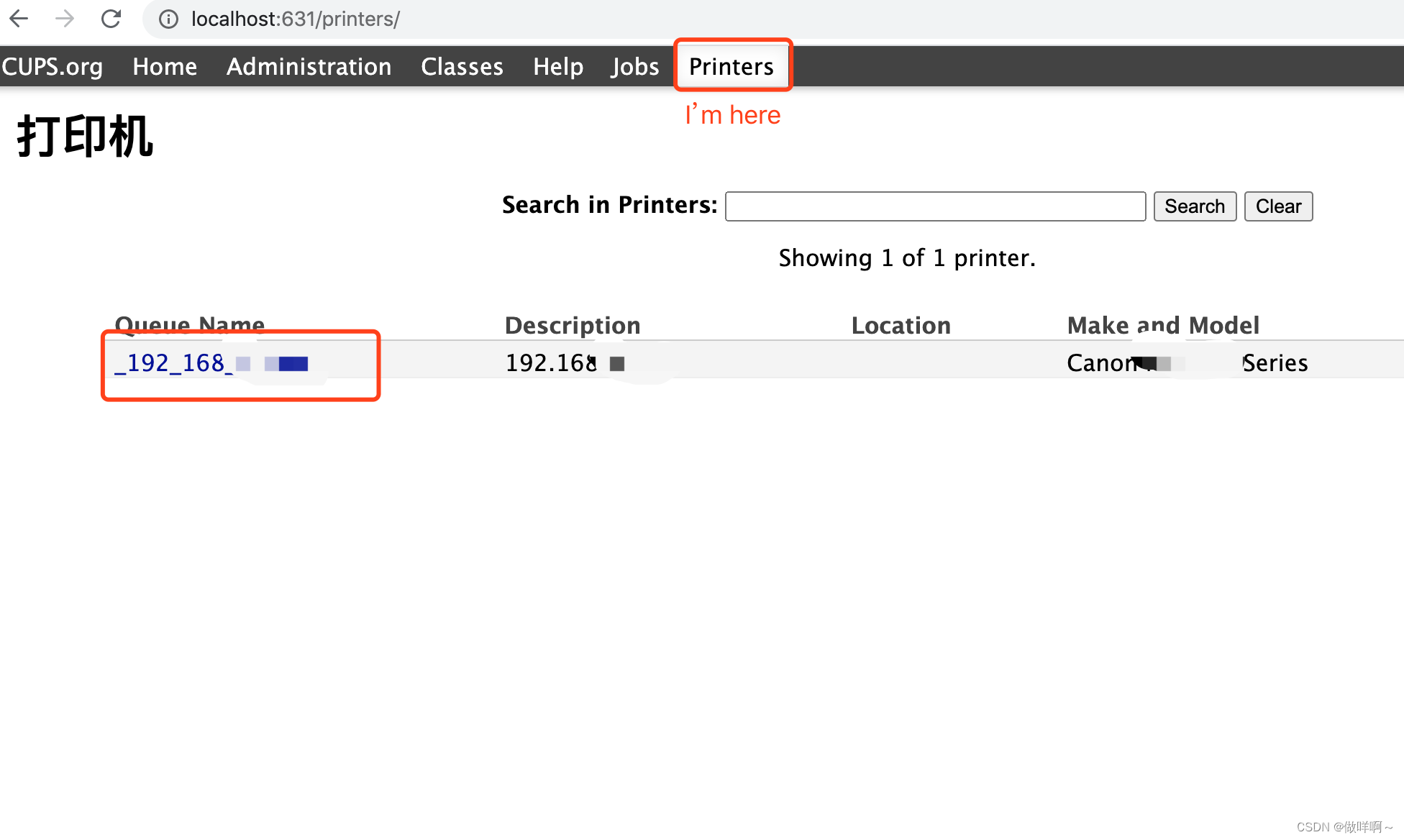Select the Printers tab

731,66
